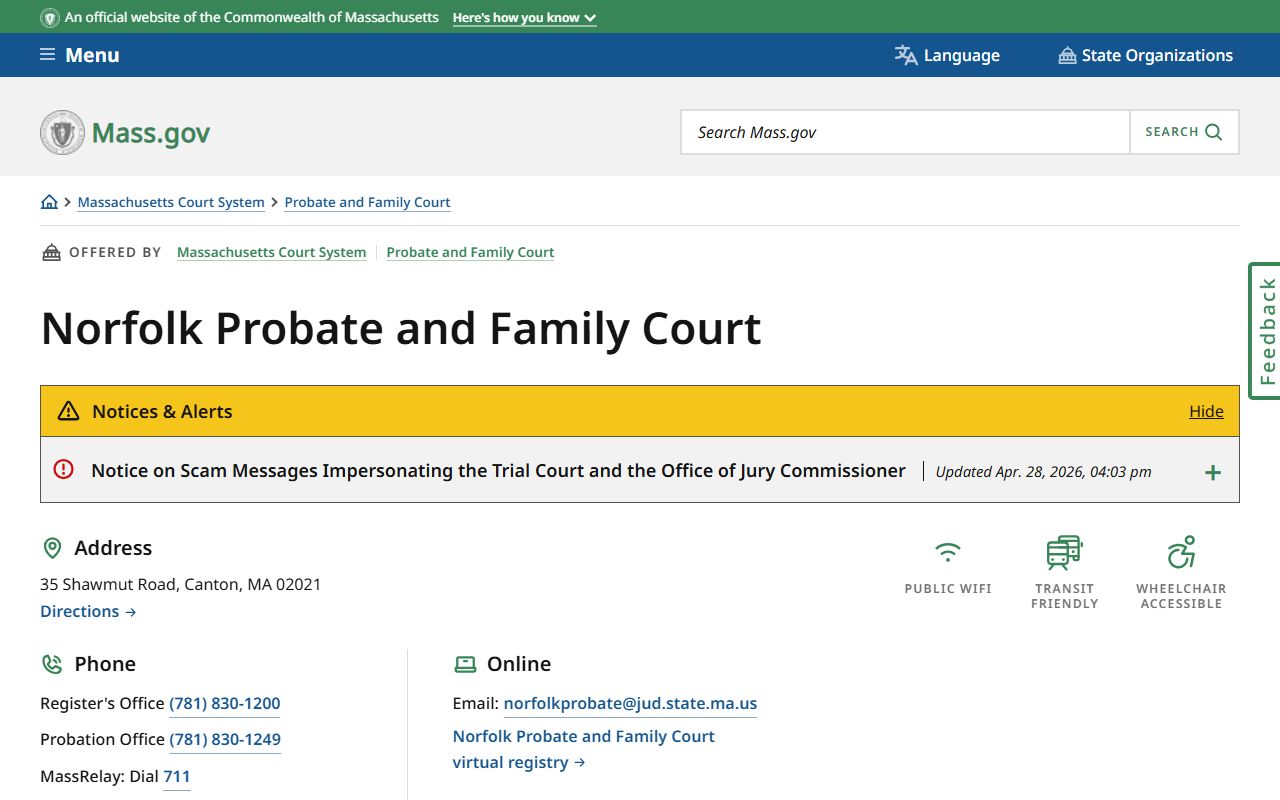This screenshot has width=1280, height=800.
Task: Click the Search Mass.gov input field
Action: coord(905,132)
